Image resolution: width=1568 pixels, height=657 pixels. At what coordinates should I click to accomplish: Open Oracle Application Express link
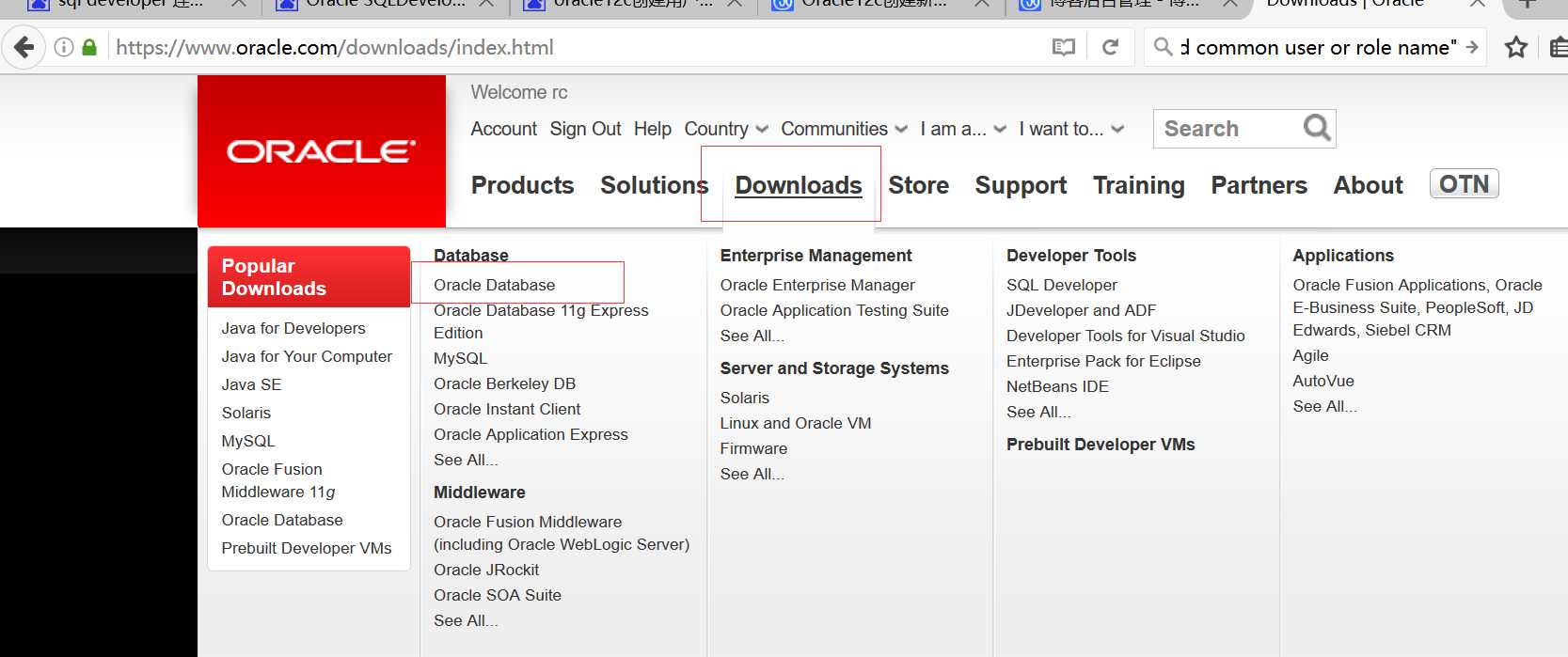coord(531,434)
